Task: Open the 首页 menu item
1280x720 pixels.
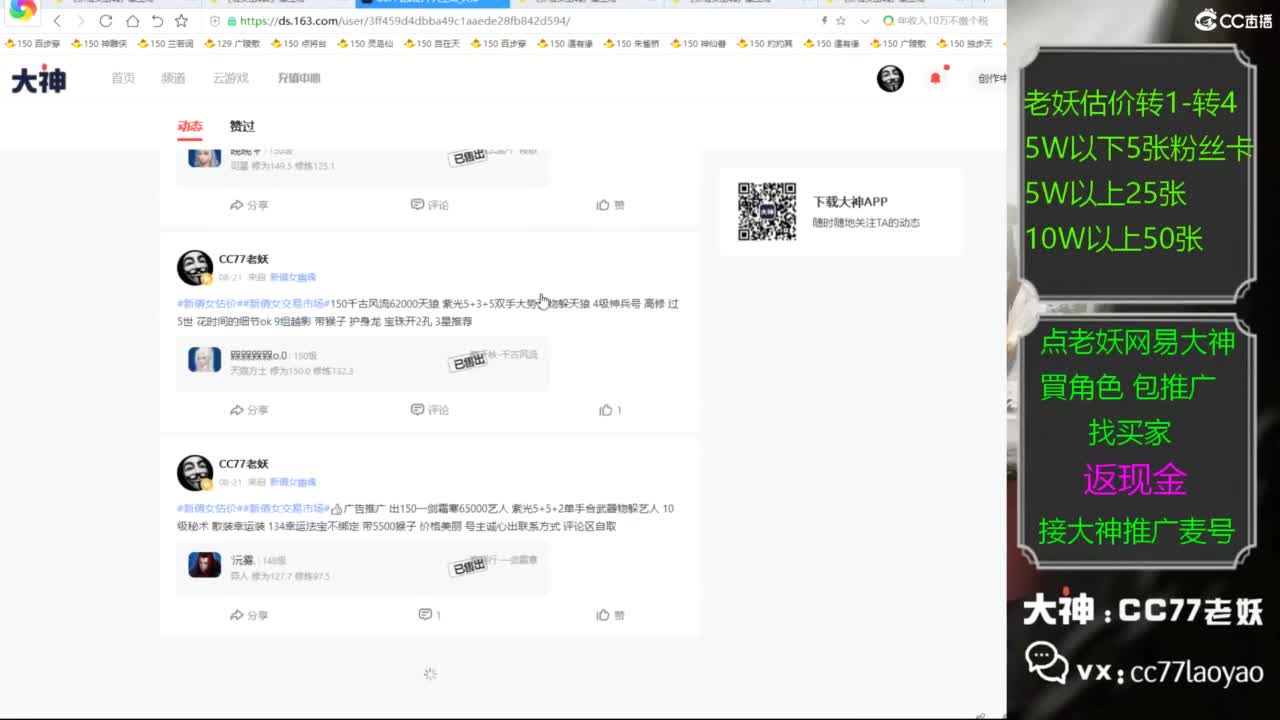Action: [122, 78]
